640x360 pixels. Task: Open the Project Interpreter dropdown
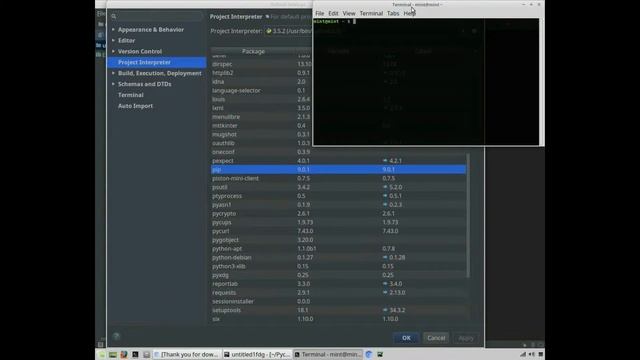pos(288,31)
